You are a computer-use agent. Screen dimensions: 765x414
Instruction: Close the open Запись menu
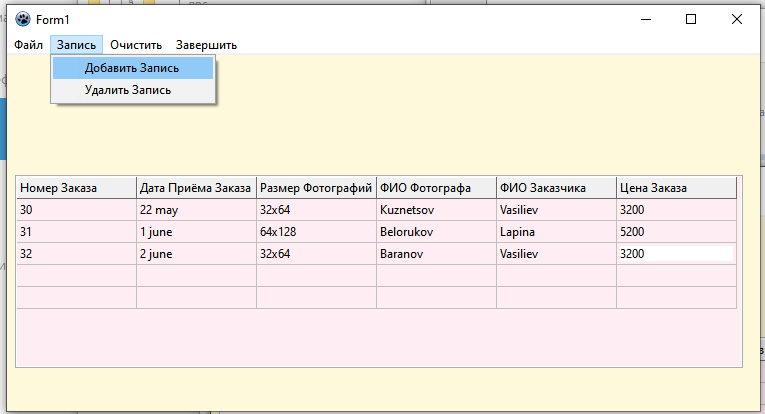pos(76,45)
